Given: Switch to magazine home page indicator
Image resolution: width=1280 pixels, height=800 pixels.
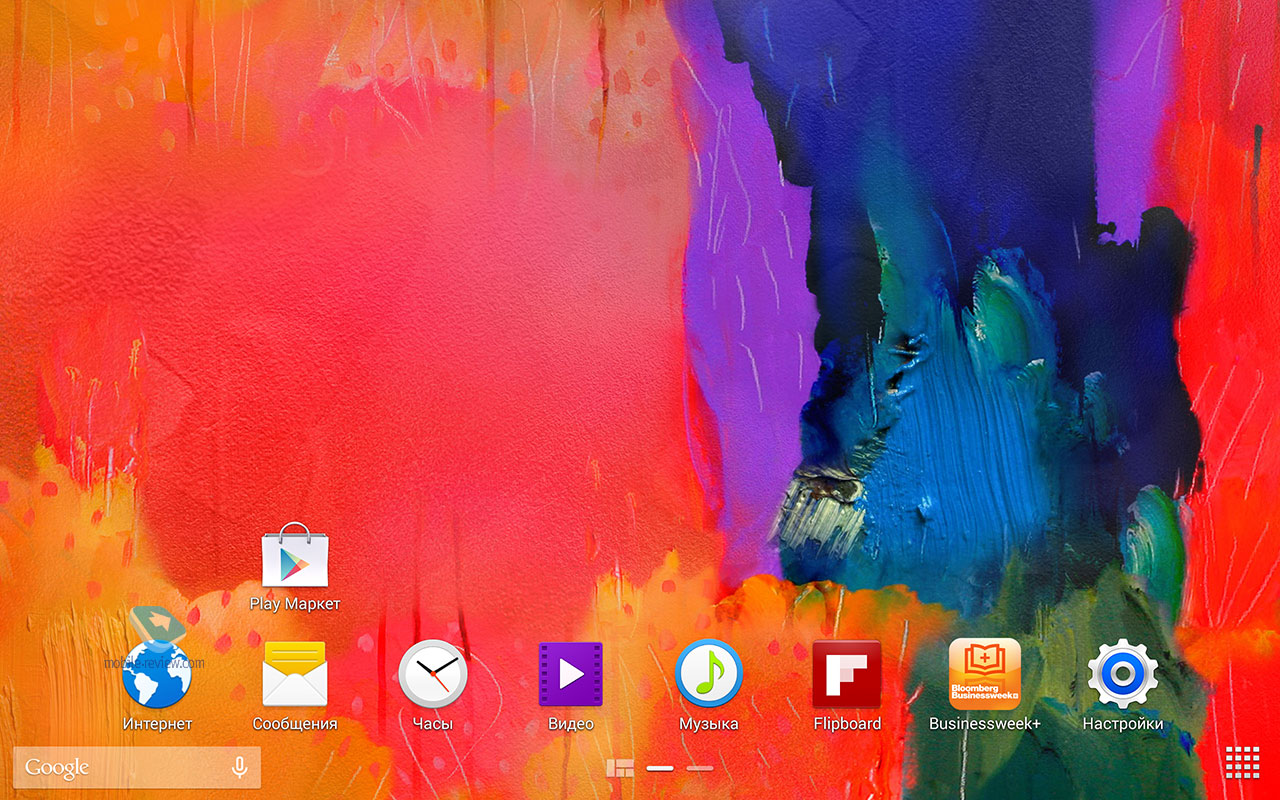Looking at the screenshot, I should tap(620, 768).
